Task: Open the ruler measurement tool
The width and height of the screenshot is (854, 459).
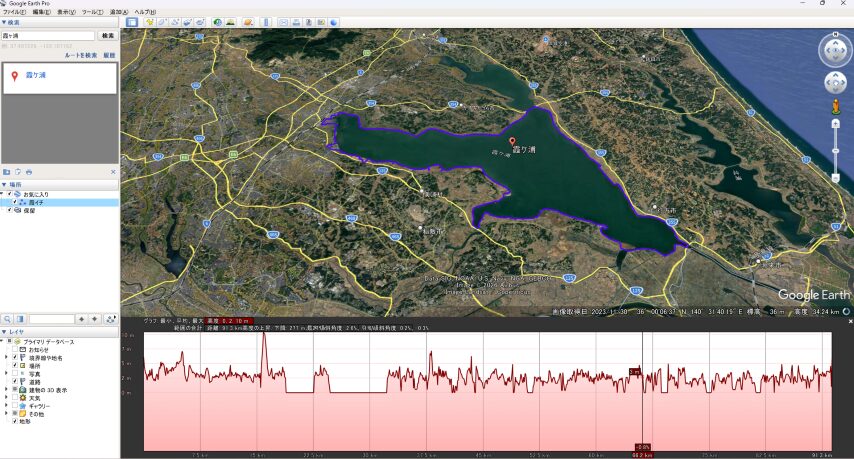Action: coord(265,21)
